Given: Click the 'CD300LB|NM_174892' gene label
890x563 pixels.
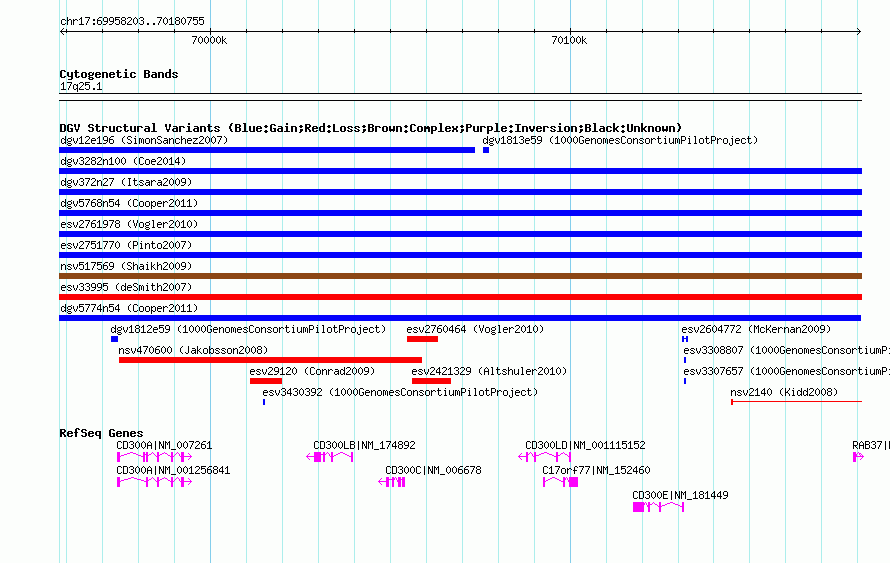Looking at the screenshot, I should pos(364,446).
